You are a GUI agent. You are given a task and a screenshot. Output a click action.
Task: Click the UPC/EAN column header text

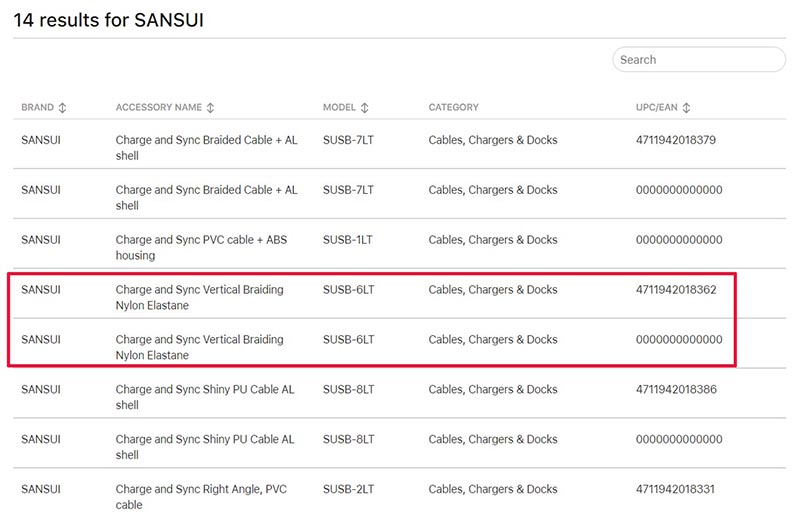coord(657,108)
